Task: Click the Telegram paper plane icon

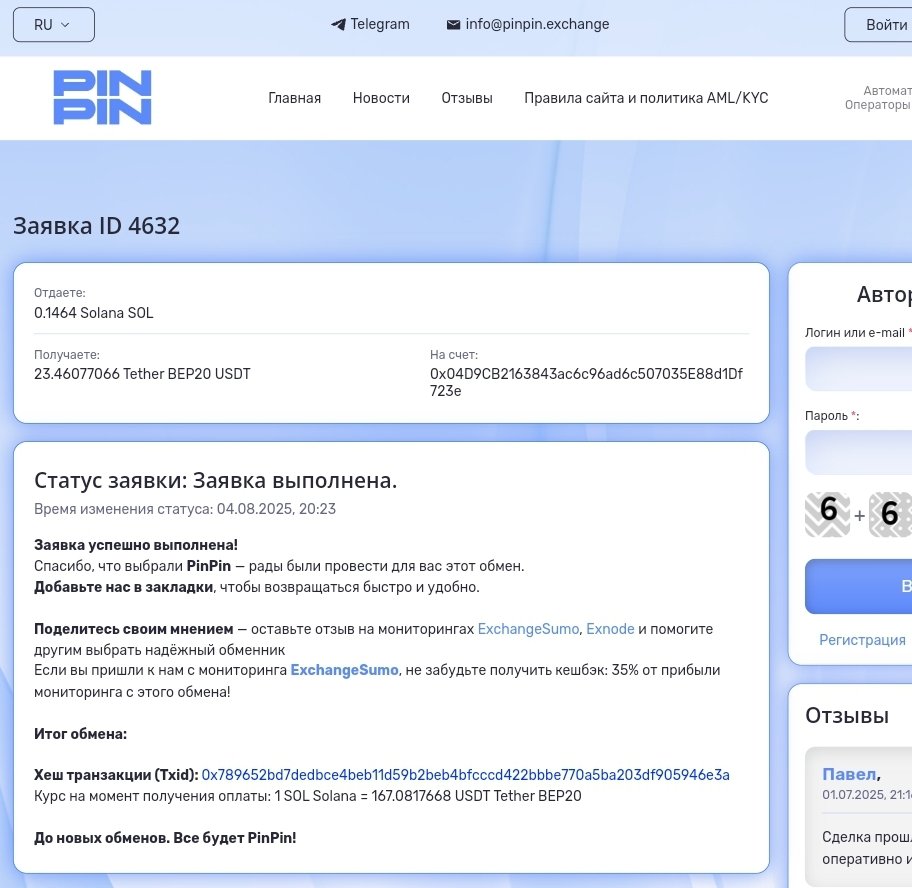Action: (338, 25)
